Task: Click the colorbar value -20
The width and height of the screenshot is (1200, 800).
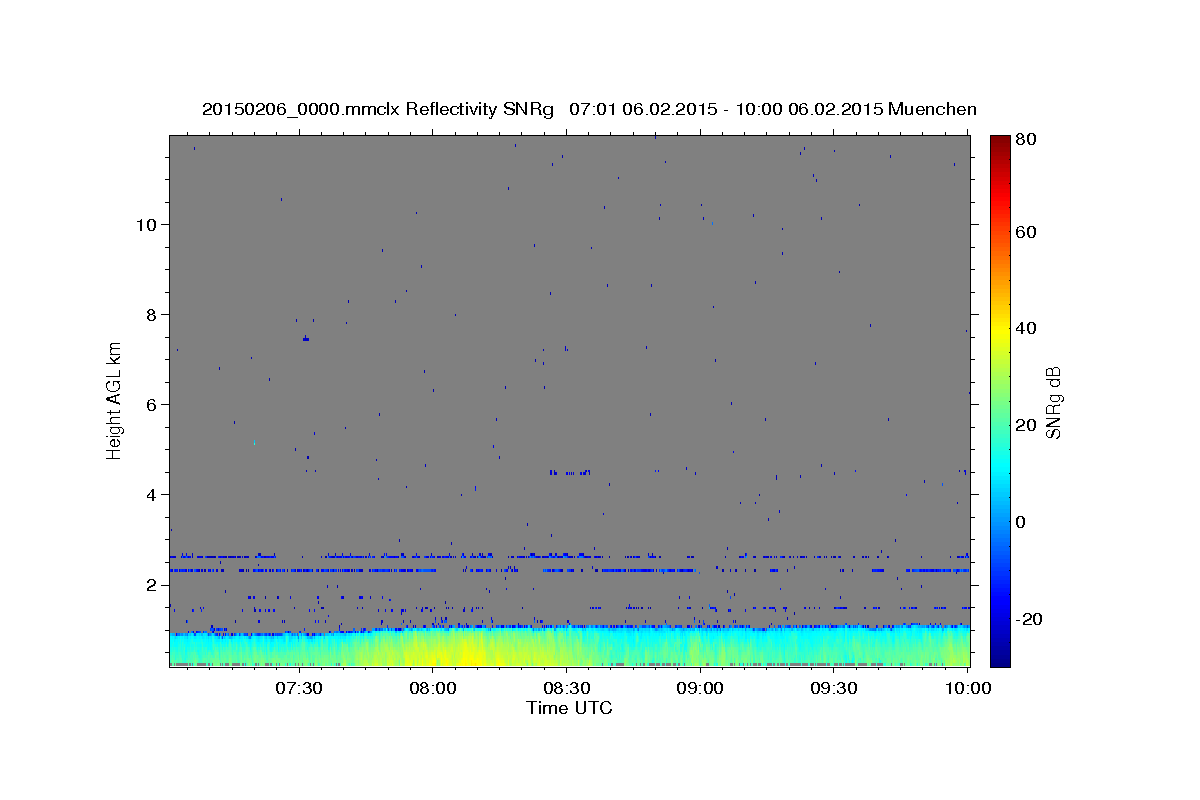Action: 1031,619
